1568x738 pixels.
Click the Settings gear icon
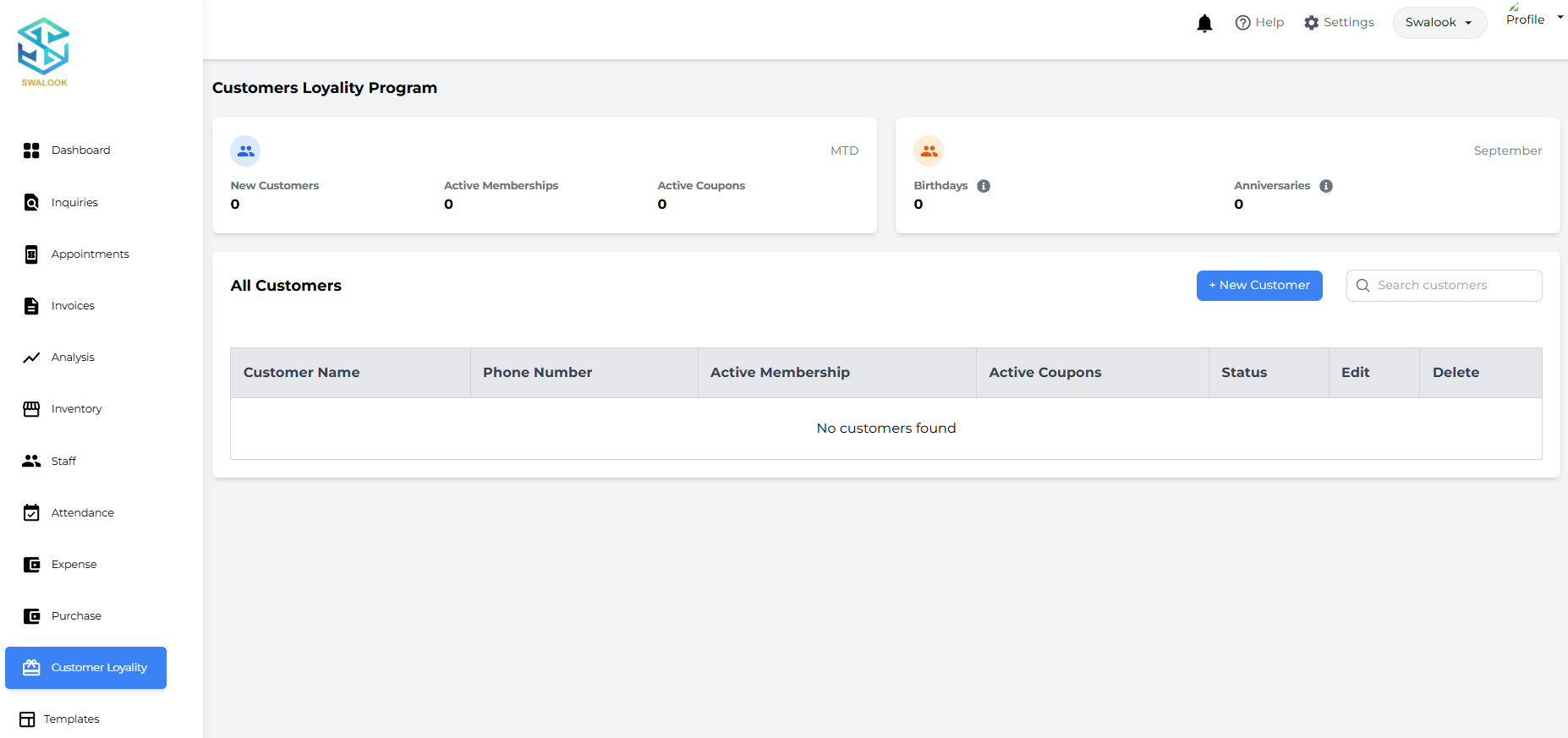[x=1311, y=23]
